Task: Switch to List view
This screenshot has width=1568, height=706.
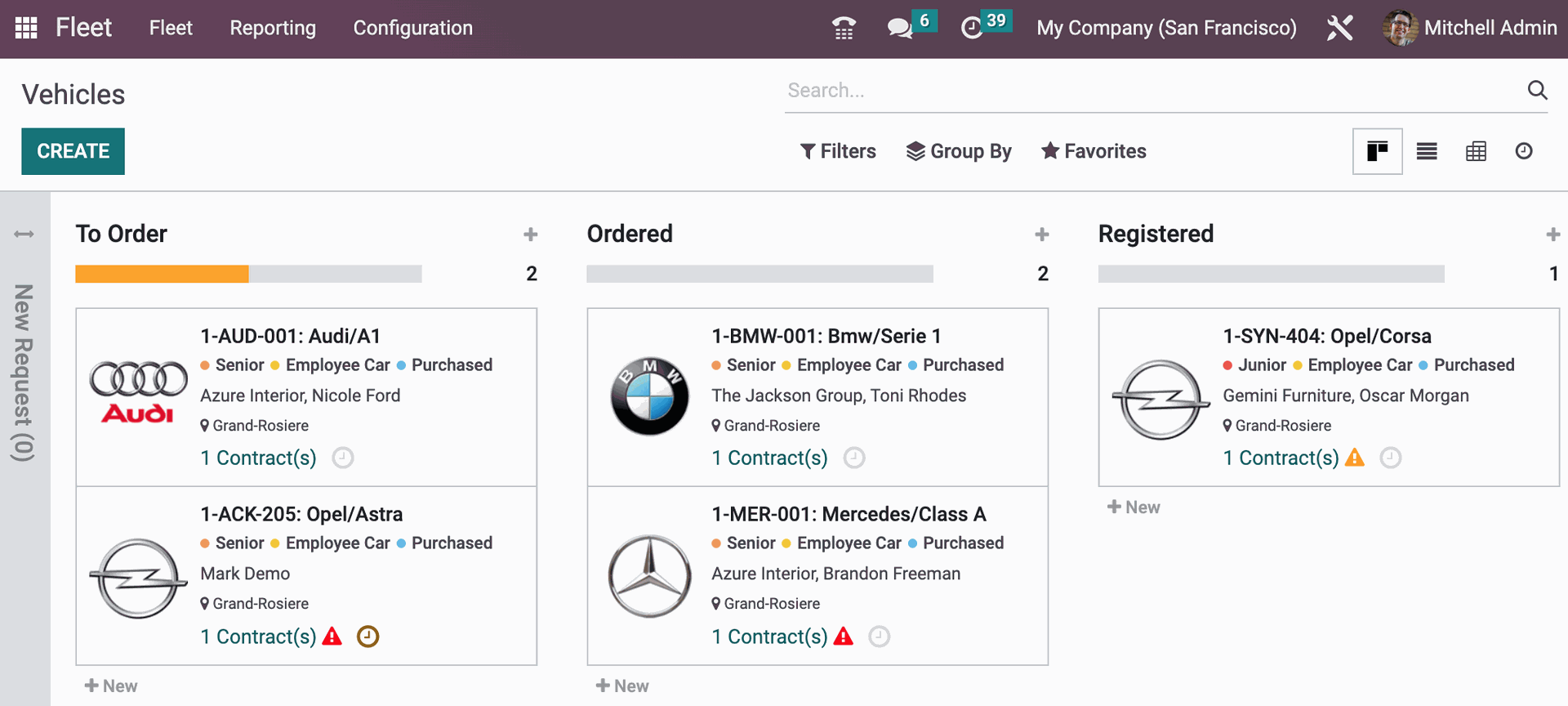Action: 1427,151
